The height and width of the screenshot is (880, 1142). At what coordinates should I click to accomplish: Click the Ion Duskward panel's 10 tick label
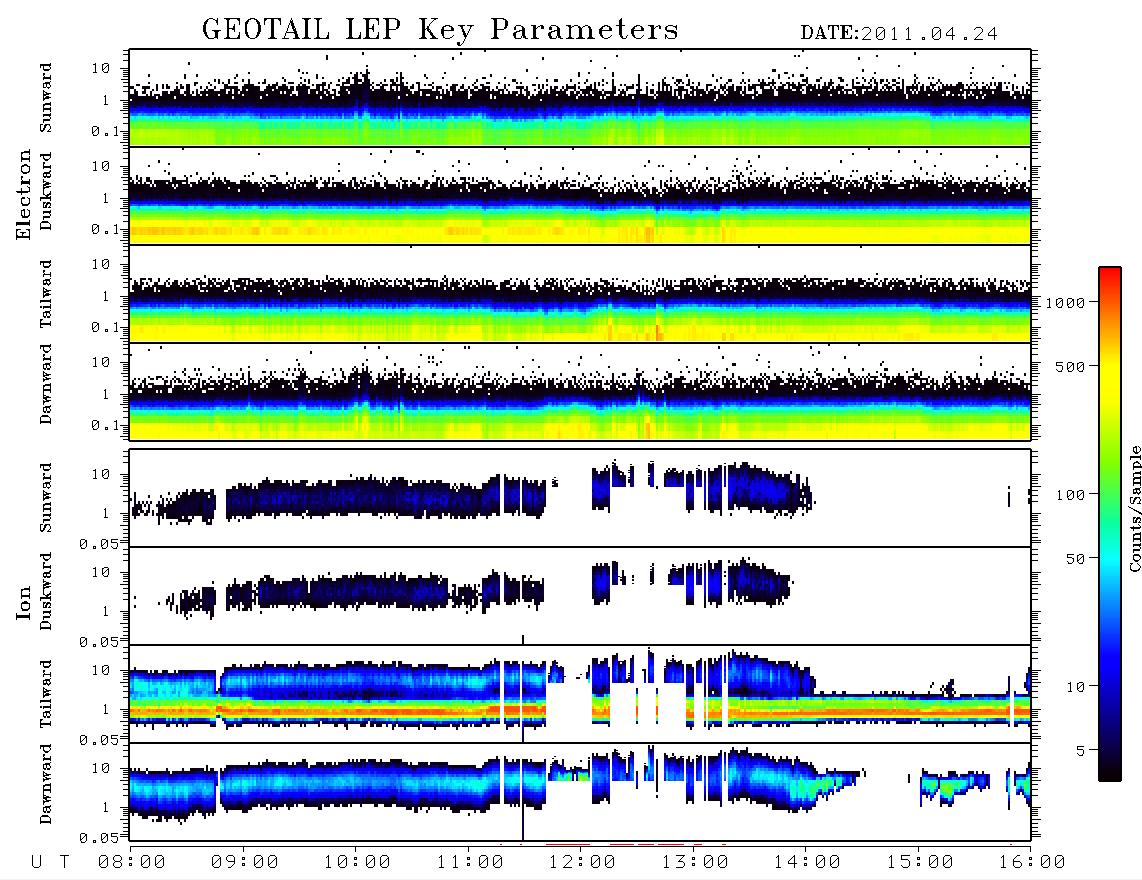[x=101, y=573]
